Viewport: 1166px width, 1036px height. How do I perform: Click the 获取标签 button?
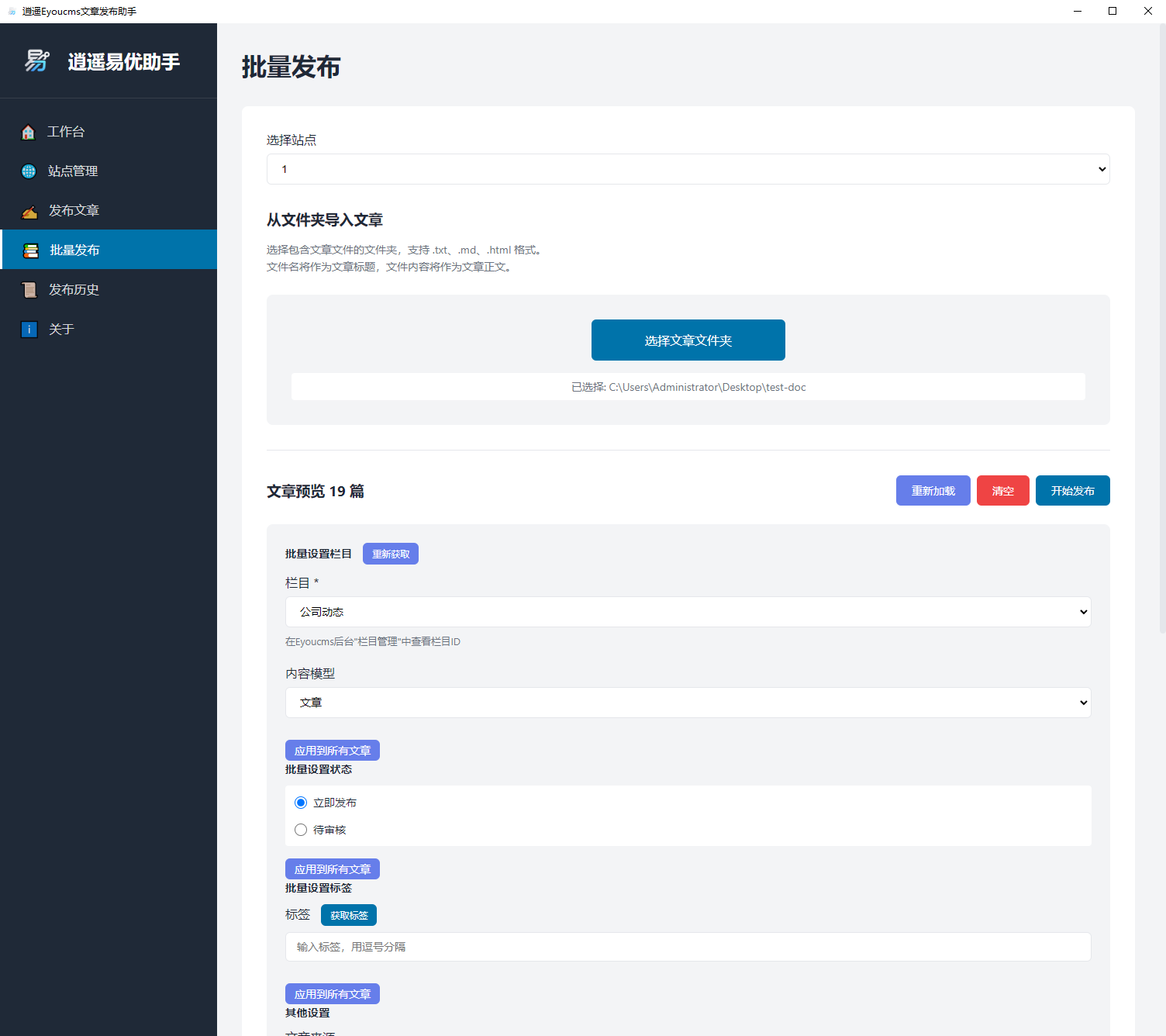tap(349, 915)
